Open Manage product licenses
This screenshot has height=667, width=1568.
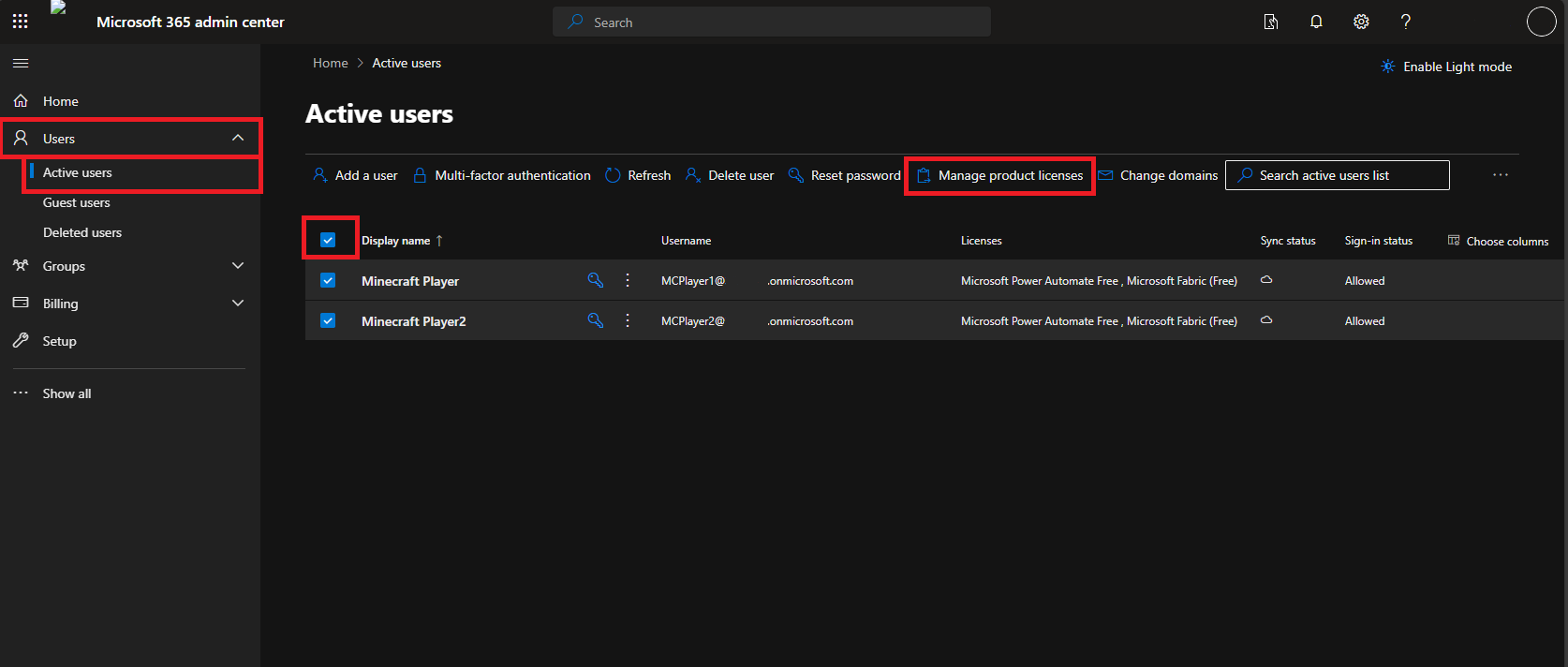pos(999,175)
